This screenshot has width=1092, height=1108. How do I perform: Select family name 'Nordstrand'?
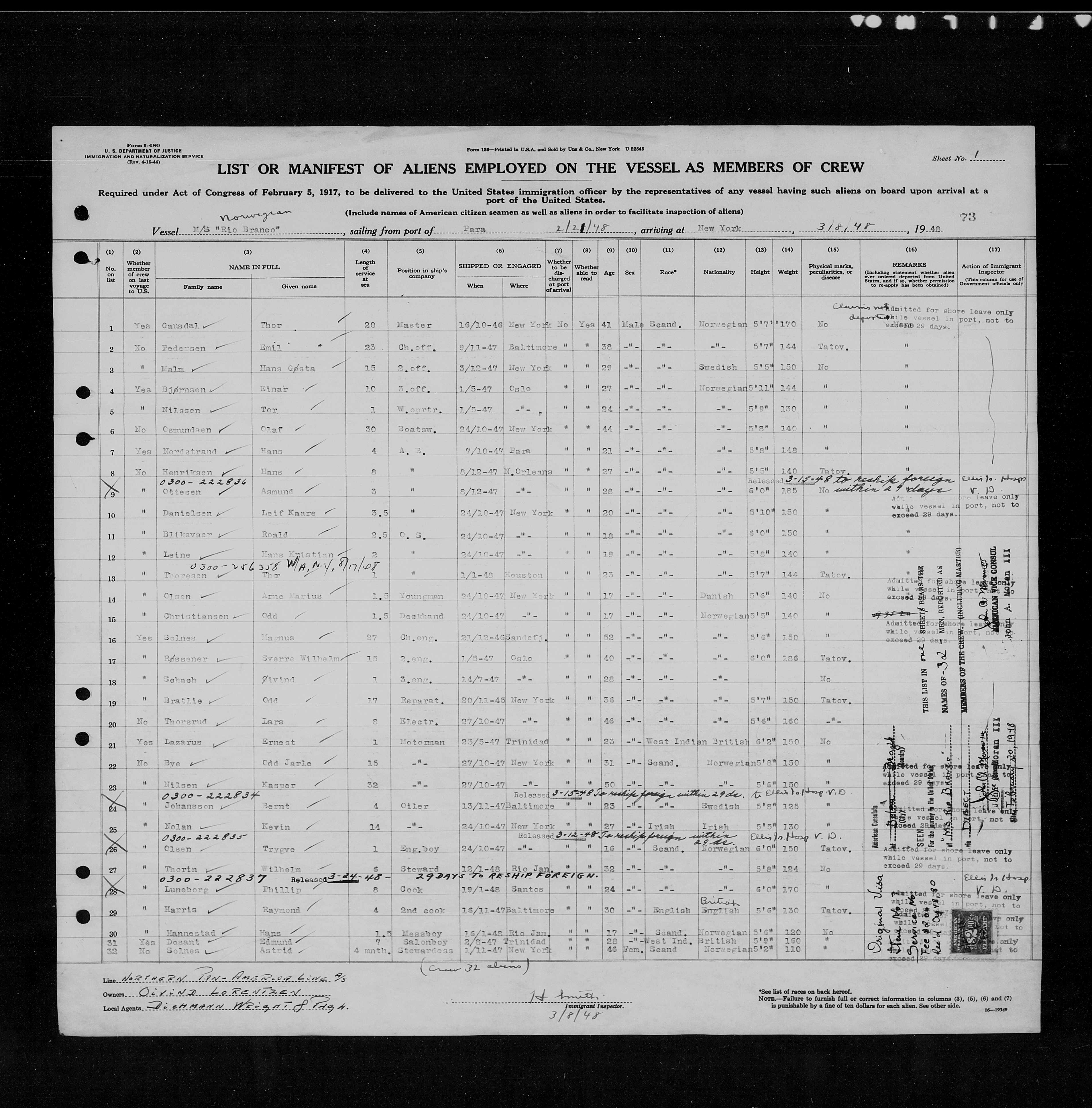[x=190, y=452]
